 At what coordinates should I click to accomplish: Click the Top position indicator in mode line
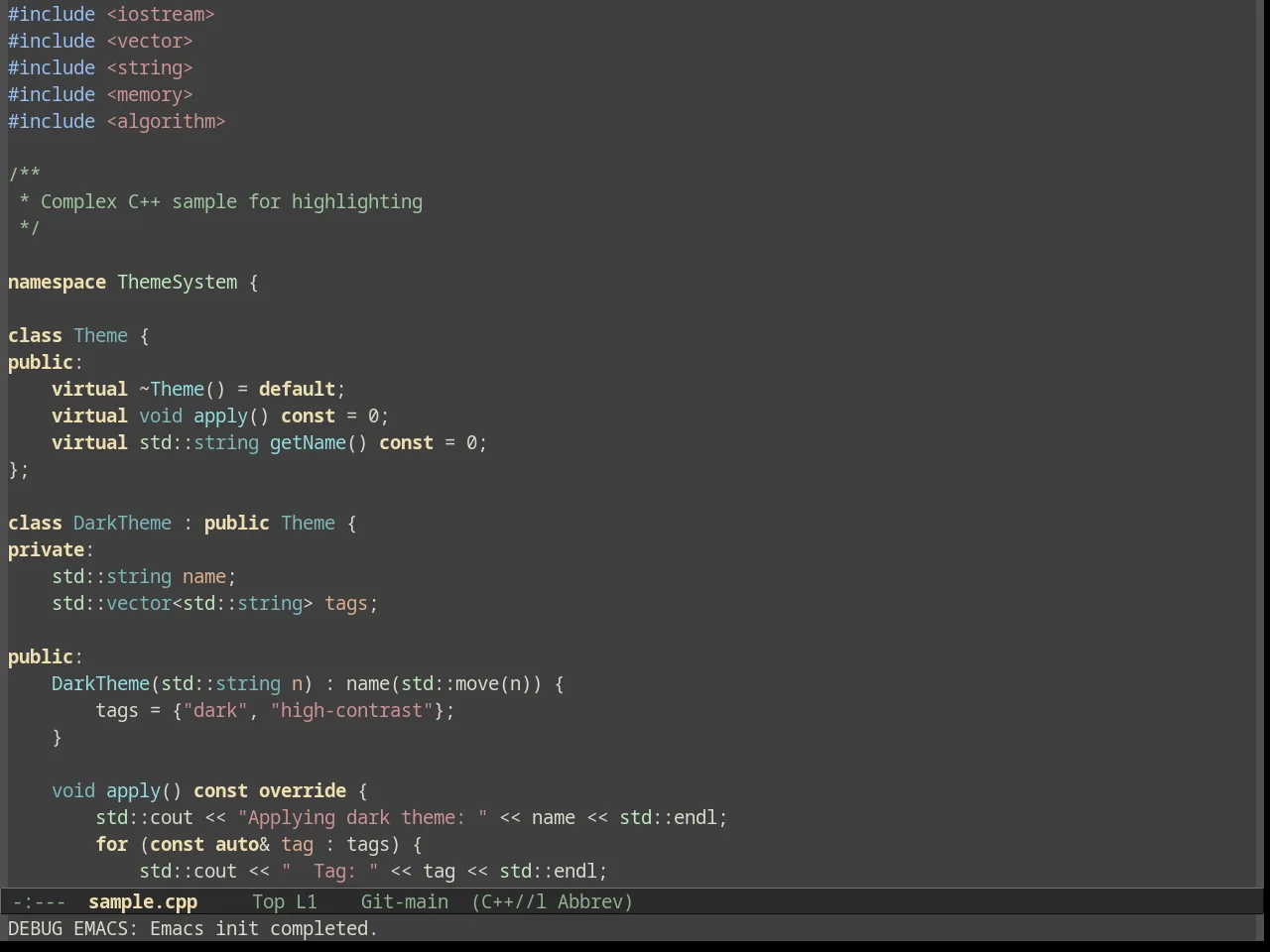point(268,902)
